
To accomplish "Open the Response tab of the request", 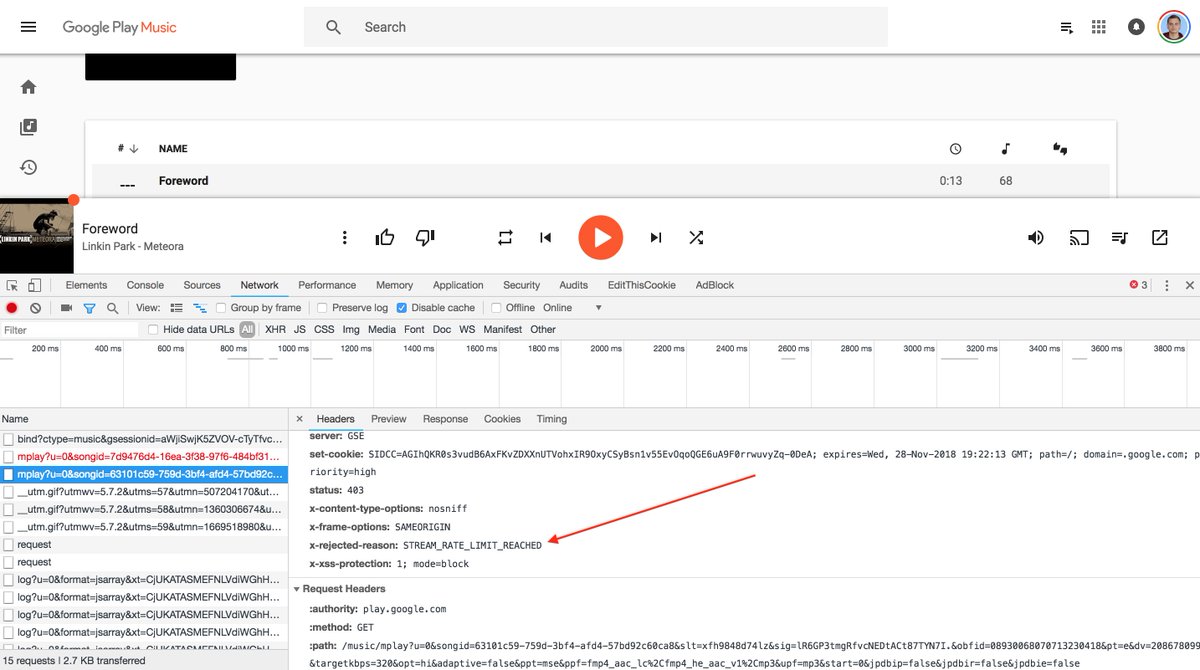I will click(x=445, y=419).
